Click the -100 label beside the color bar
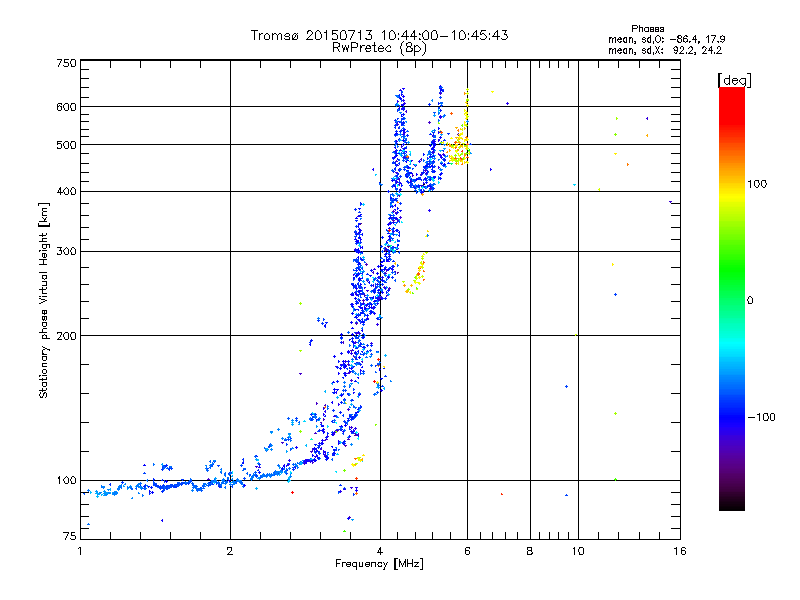 click(761, 417)
